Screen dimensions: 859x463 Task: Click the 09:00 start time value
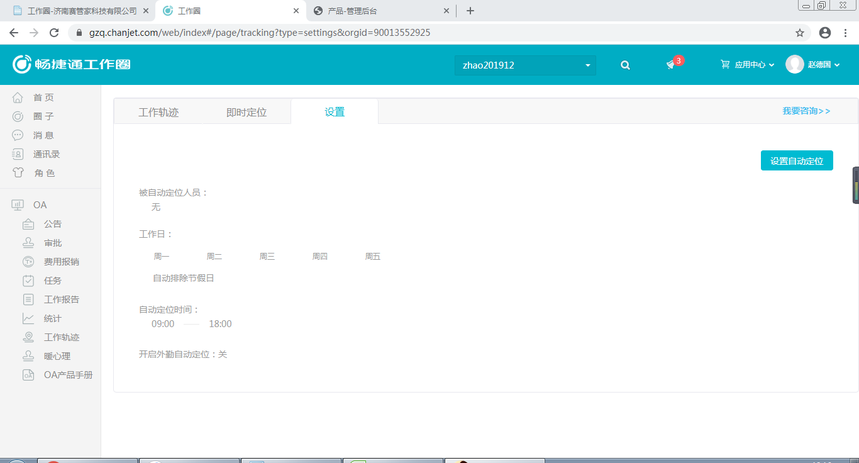point(163,324)
